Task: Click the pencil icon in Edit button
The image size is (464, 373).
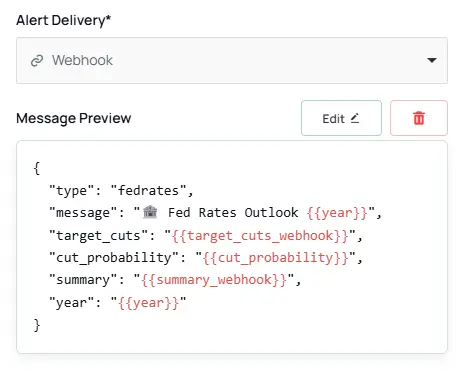Action: pyautogui.click(x=355, y=118)
